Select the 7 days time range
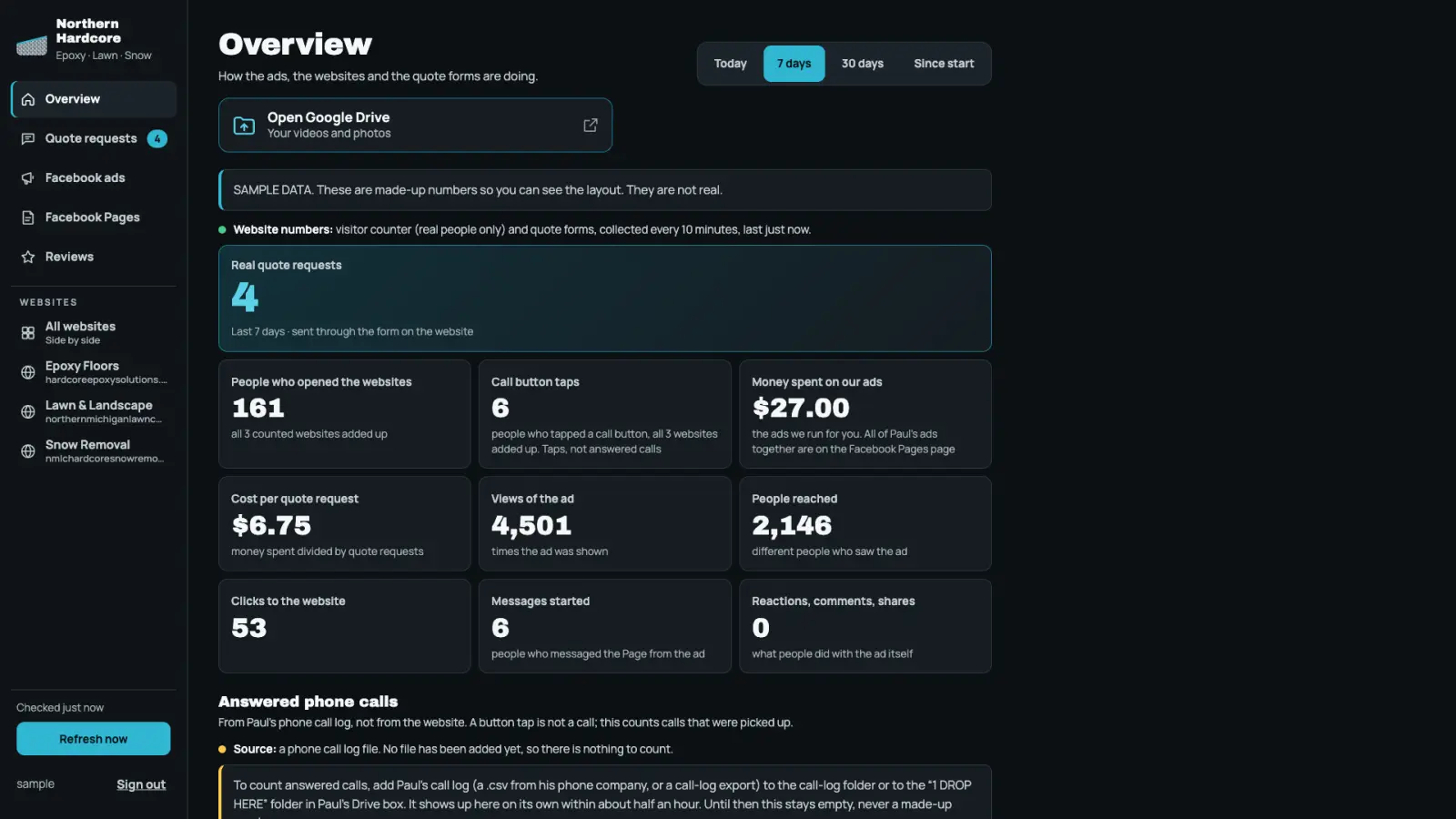1456x819 pixels. pyautogui.click(x=794, y=64)
